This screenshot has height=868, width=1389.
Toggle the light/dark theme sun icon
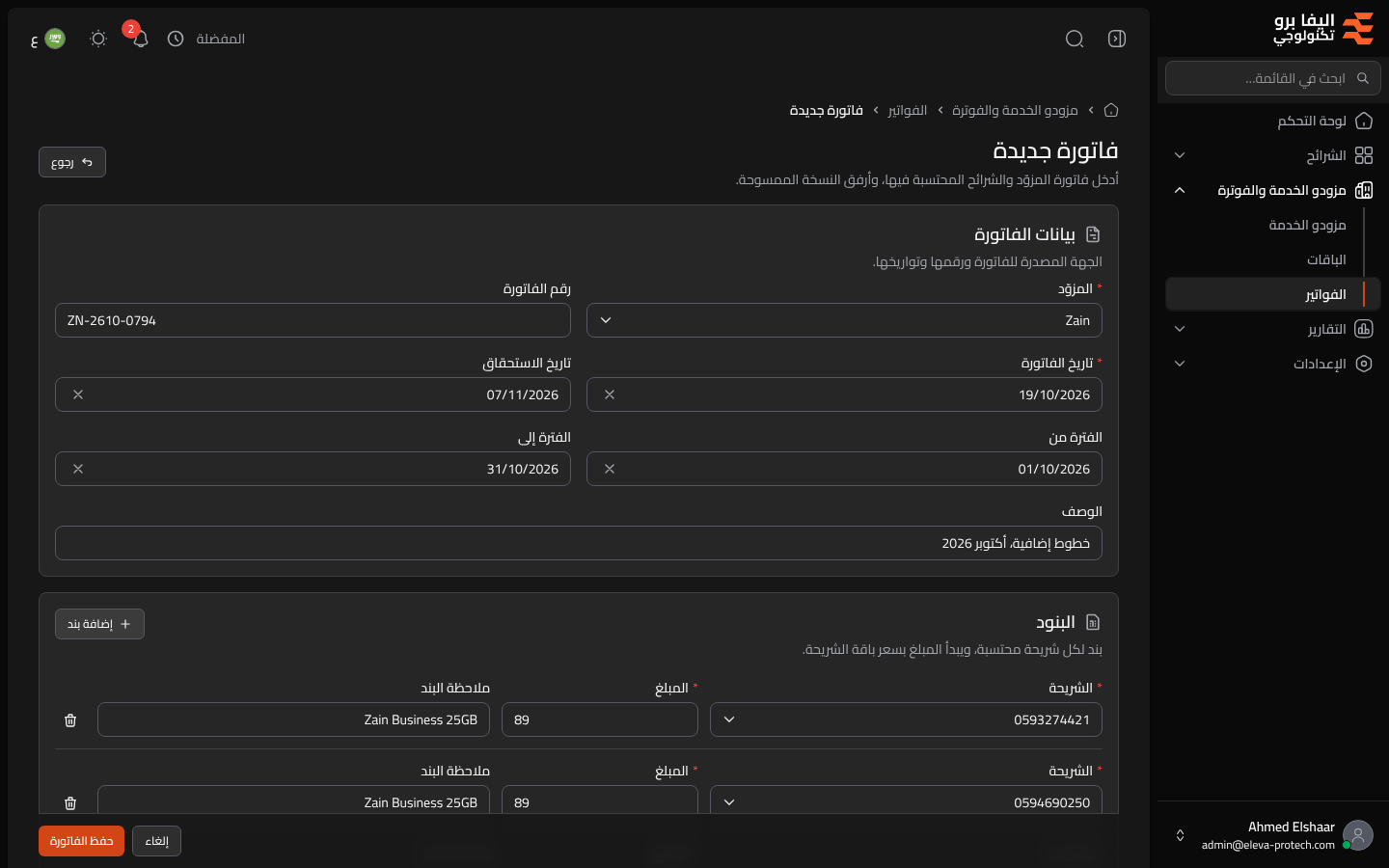pyautogui.click(x=98, y=39)
